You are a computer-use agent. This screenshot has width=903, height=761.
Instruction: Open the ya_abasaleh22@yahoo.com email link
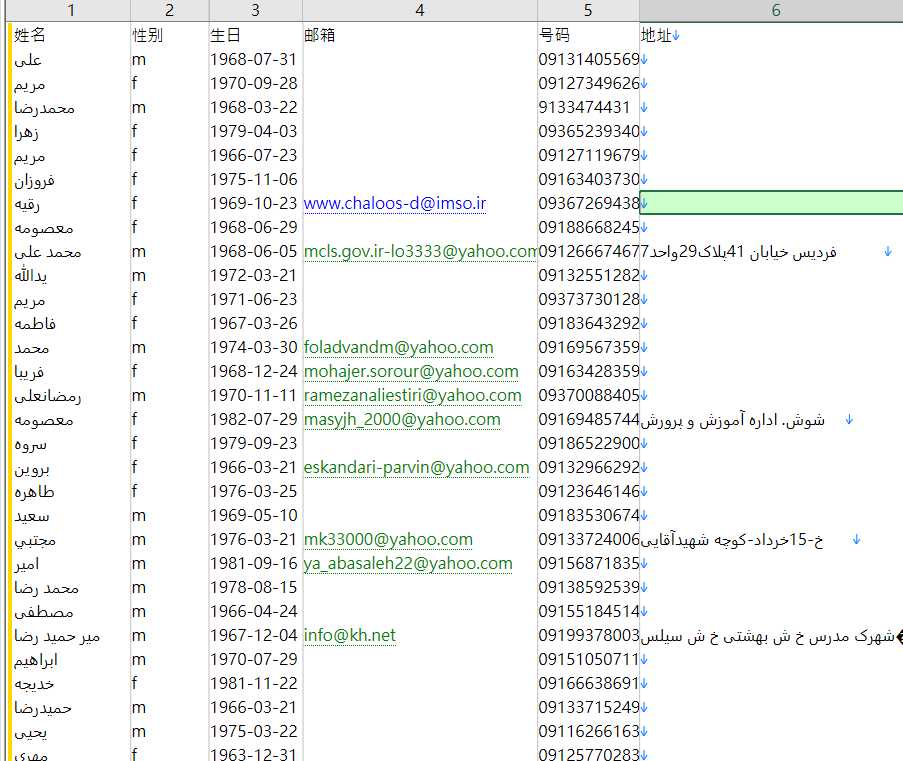(408, 563)
